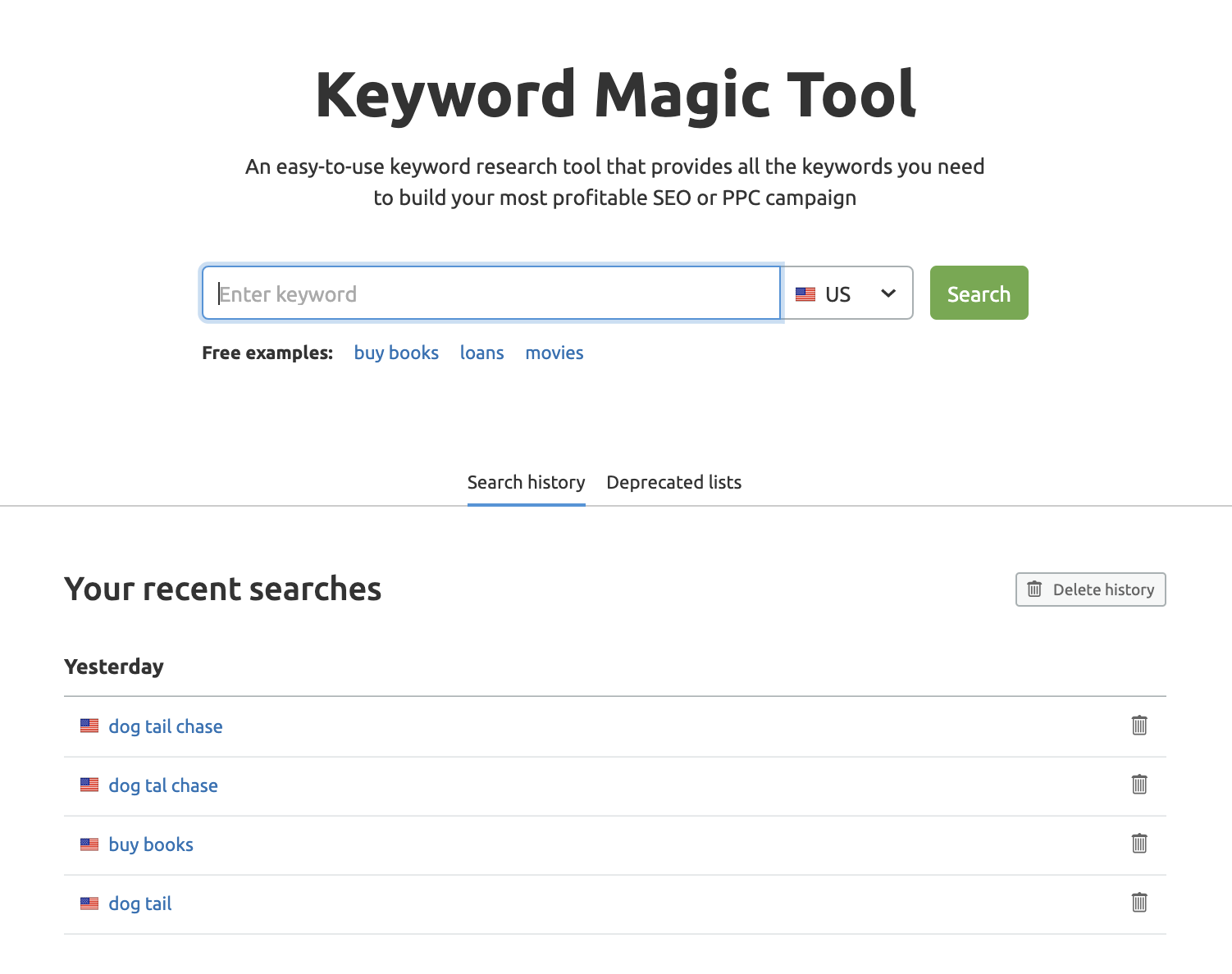Remove 'buy books' from recent searches
1232x974 pixels.
point(1139,844)
